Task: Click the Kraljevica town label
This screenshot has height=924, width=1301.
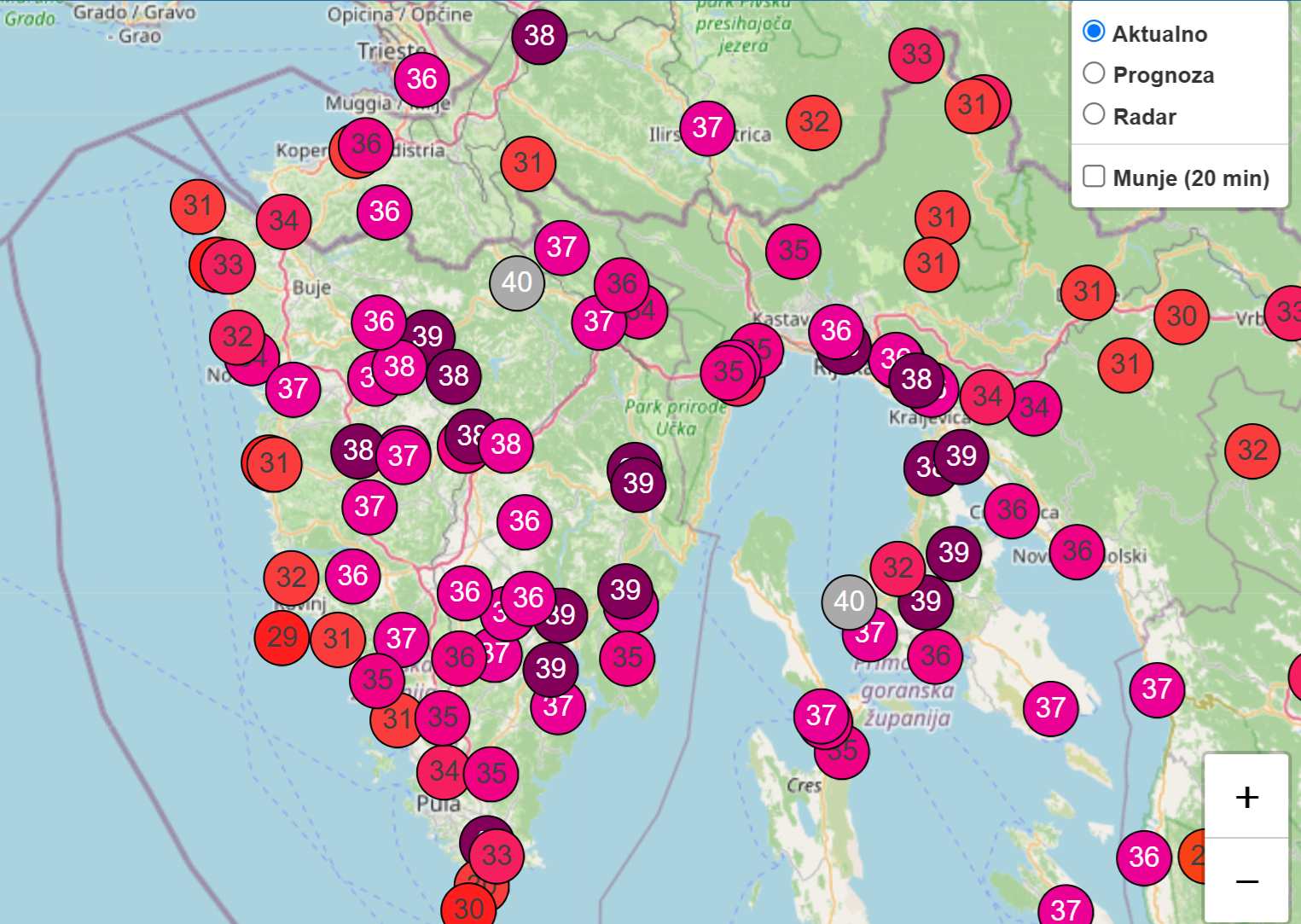Action: (929, 418)
